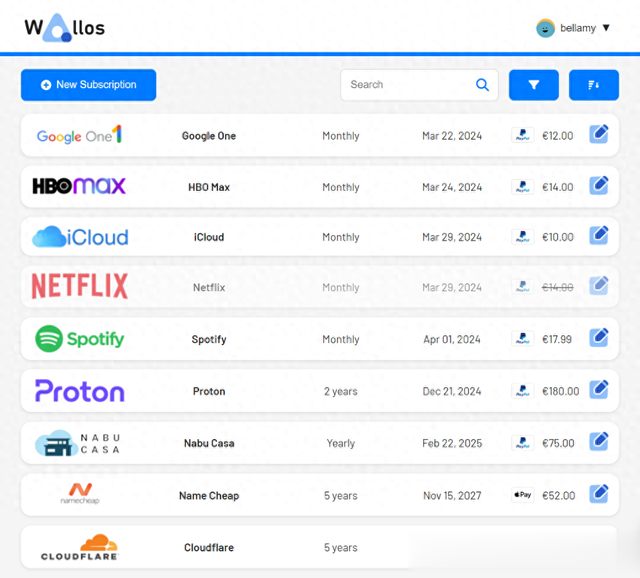
Task: Click the Mar 24, 2024 payment date
Action: (452, 187)
